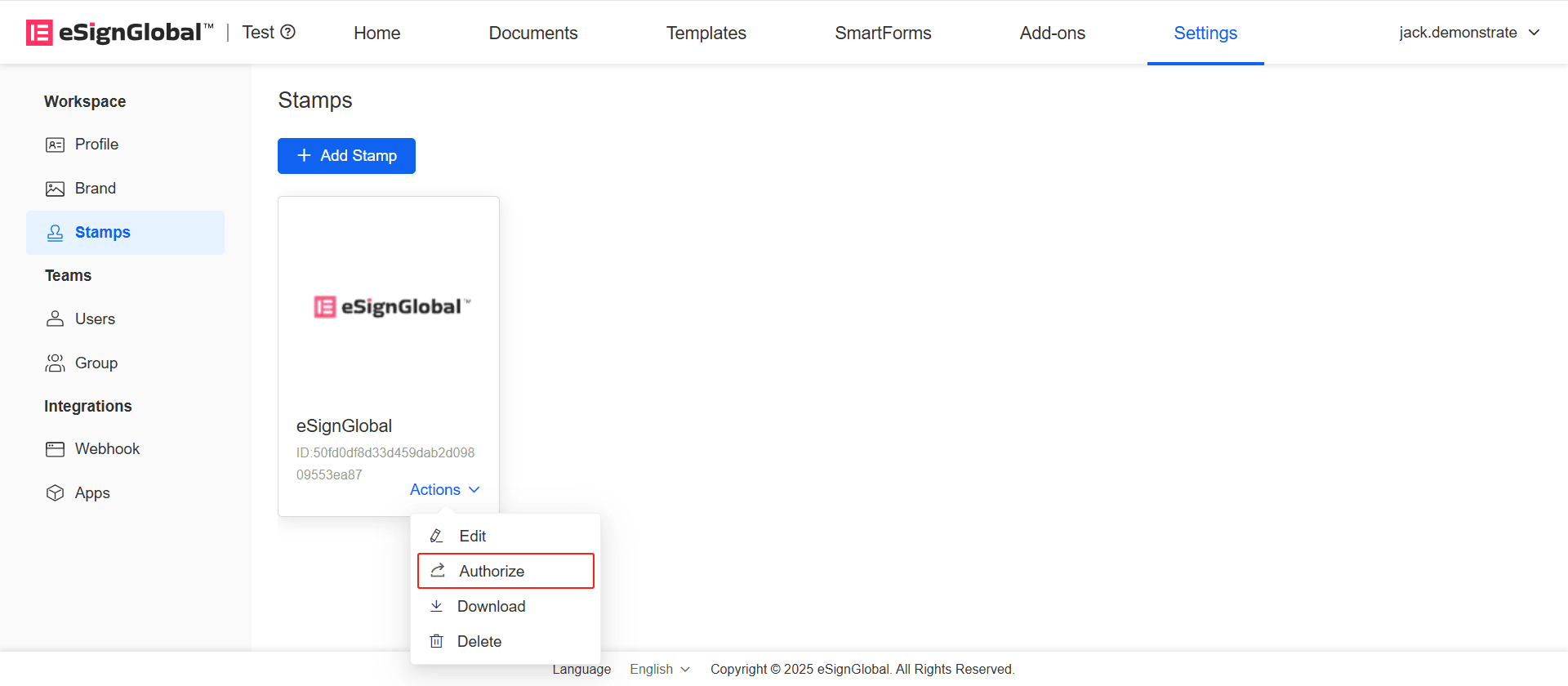Click the share arrow icon next to Authorize

pos(438,570)
